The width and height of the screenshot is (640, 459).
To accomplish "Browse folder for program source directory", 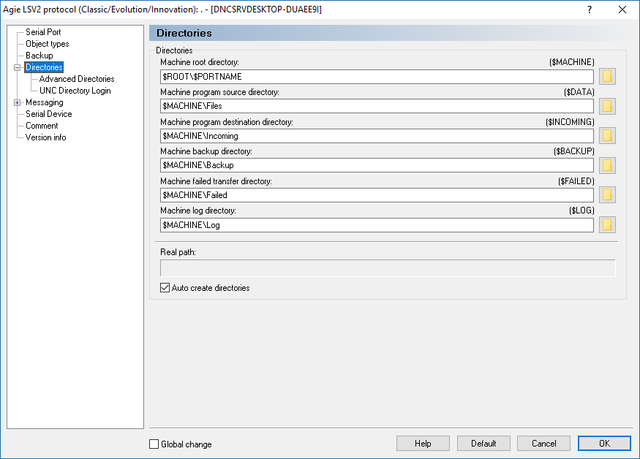I will 607,106.
